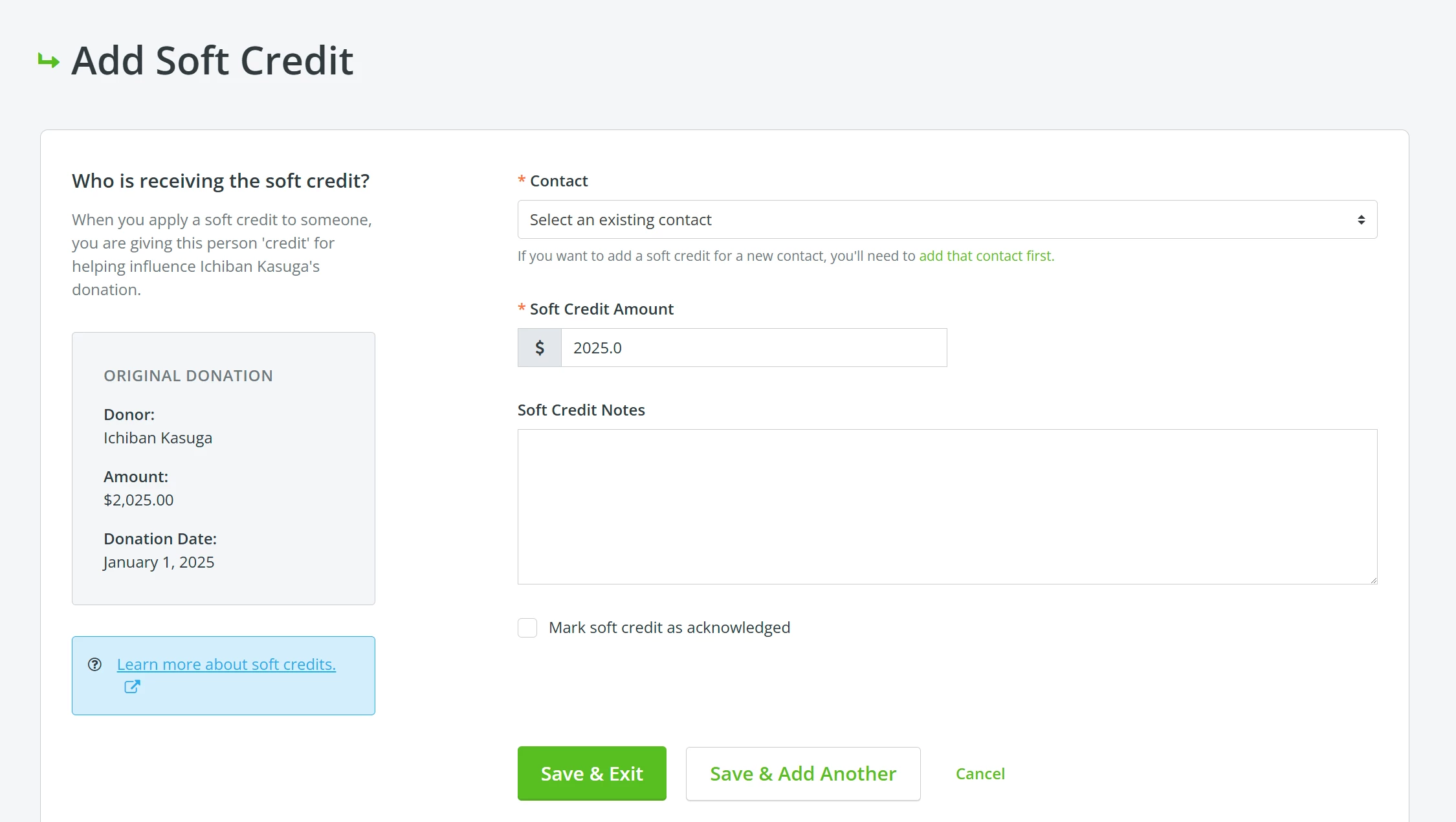Select the 2025.0 amount value
Viewport: 1456px width, 822px height.
point(596,348)
